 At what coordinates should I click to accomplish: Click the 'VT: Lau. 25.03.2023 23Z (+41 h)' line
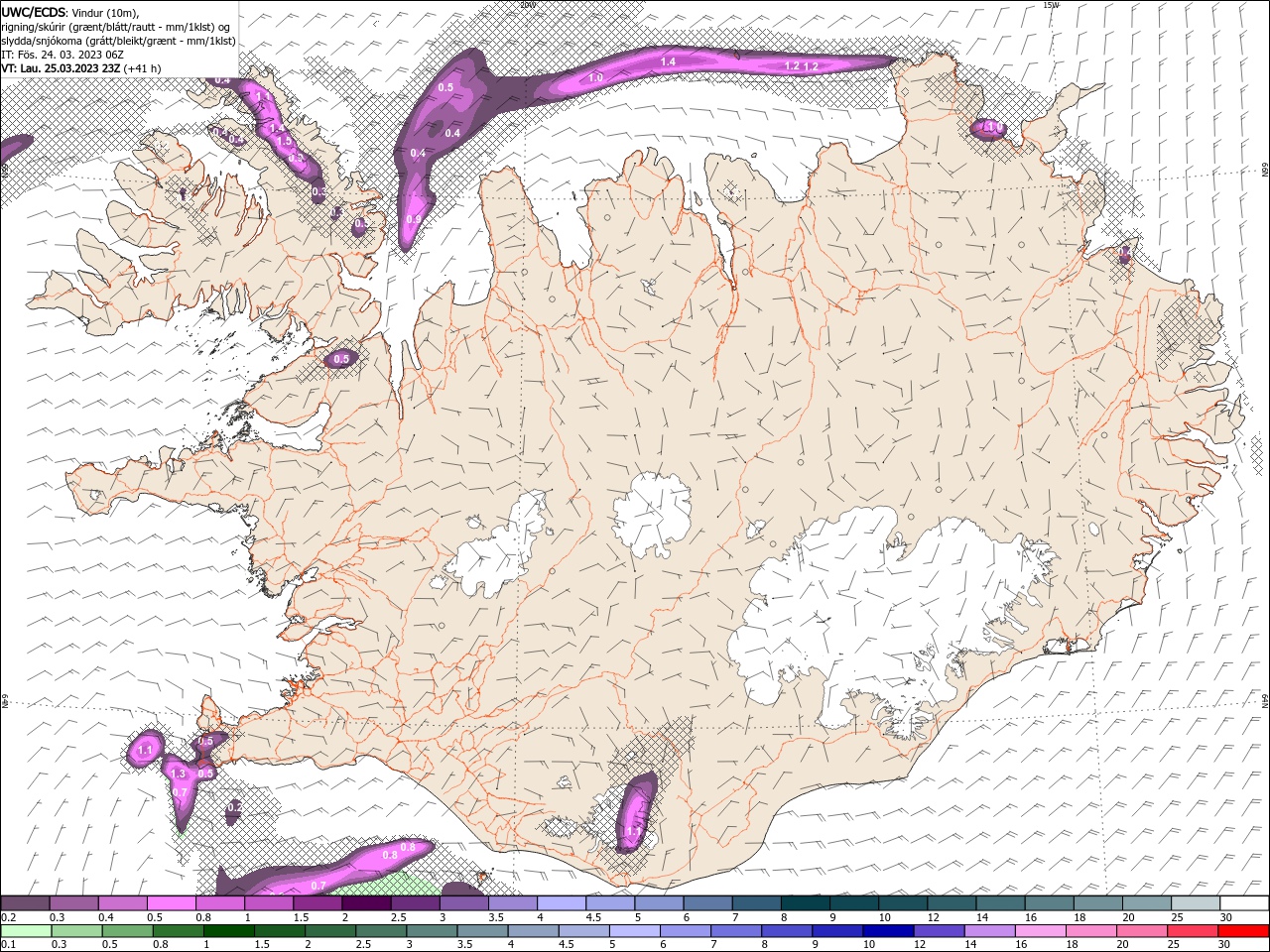[81, 68]
